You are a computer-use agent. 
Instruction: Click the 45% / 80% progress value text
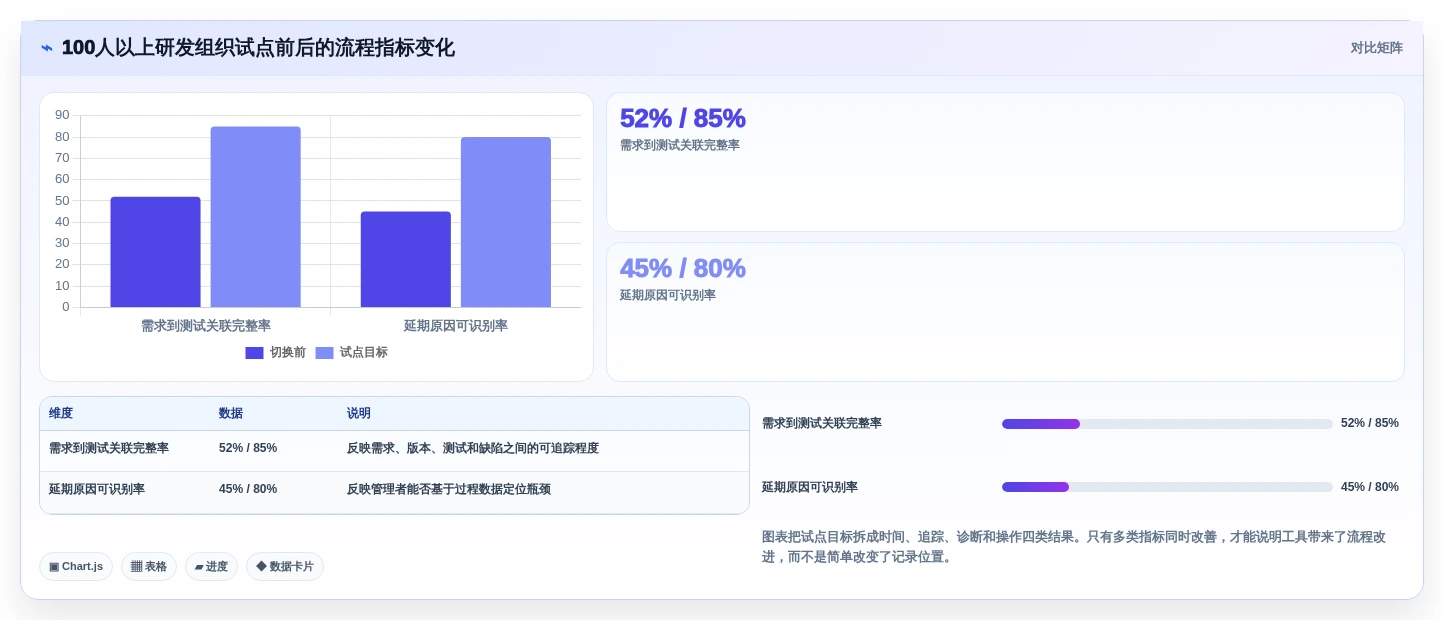click(1370, 487)
